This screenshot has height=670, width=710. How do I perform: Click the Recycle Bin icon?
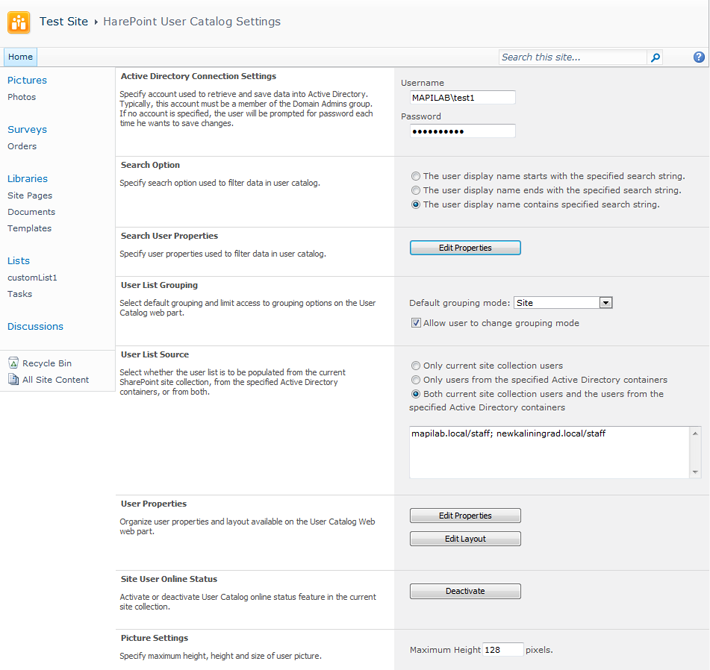point(14,363)
